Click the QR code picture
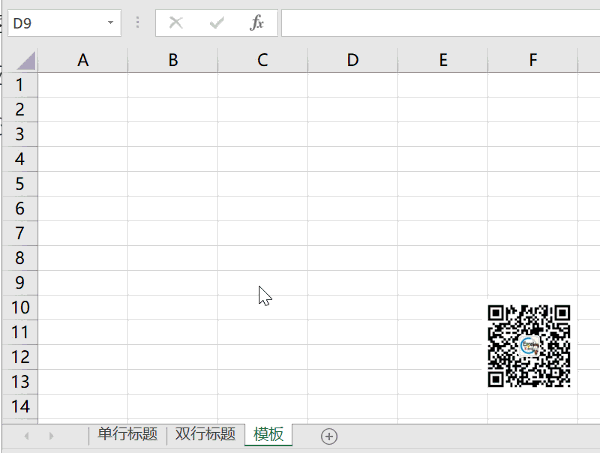Screen dimensions: 600x453 pos(529,346)
